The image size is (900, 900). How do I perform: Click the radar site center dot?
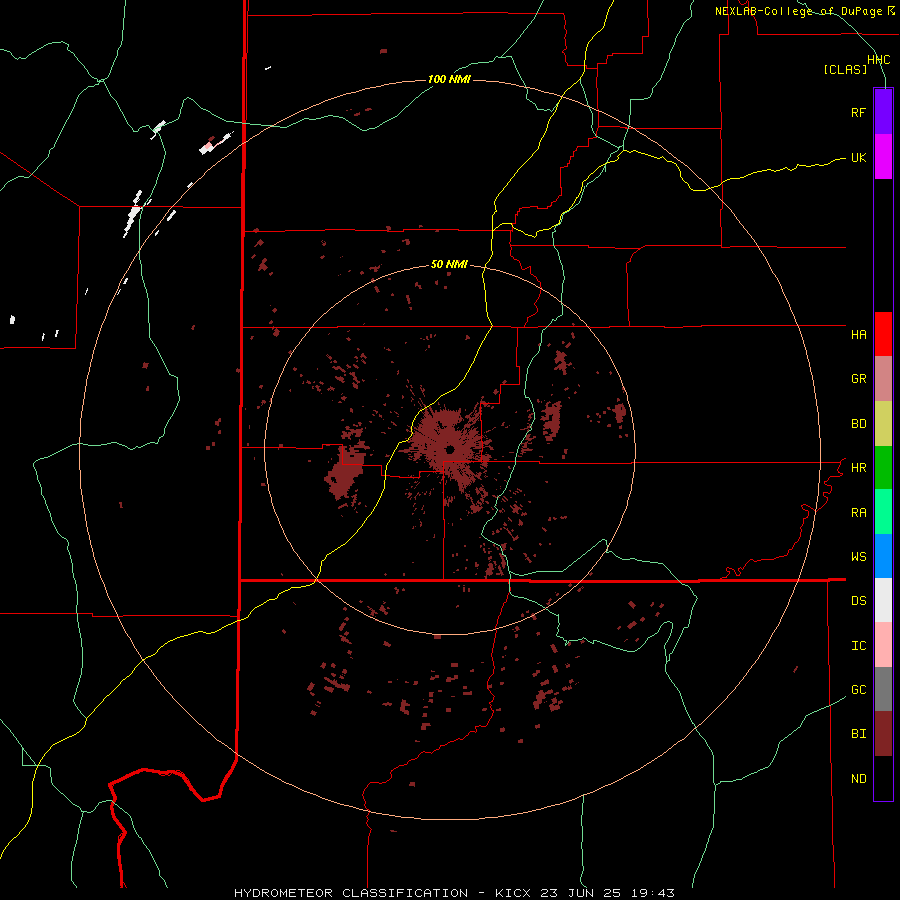(x=450, y=449)
